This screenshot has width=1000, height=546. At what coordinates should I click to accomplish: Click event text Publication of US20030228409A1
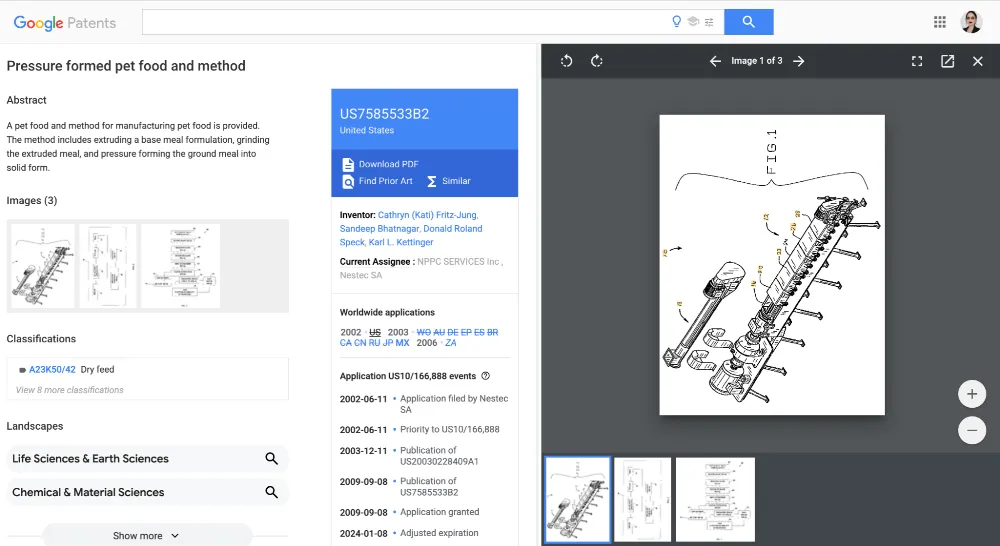point(439,456)
